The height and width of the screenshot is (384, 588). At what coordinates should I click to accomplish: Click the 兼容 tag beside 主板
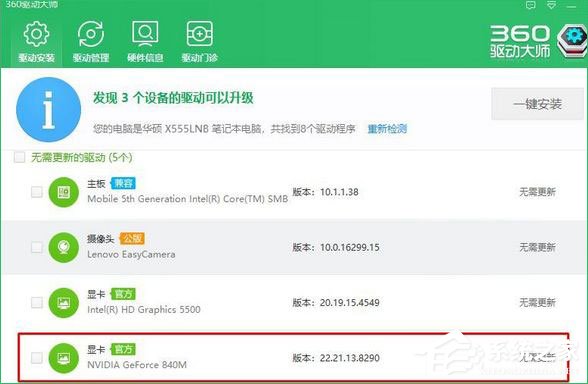[x=123, y=183]
